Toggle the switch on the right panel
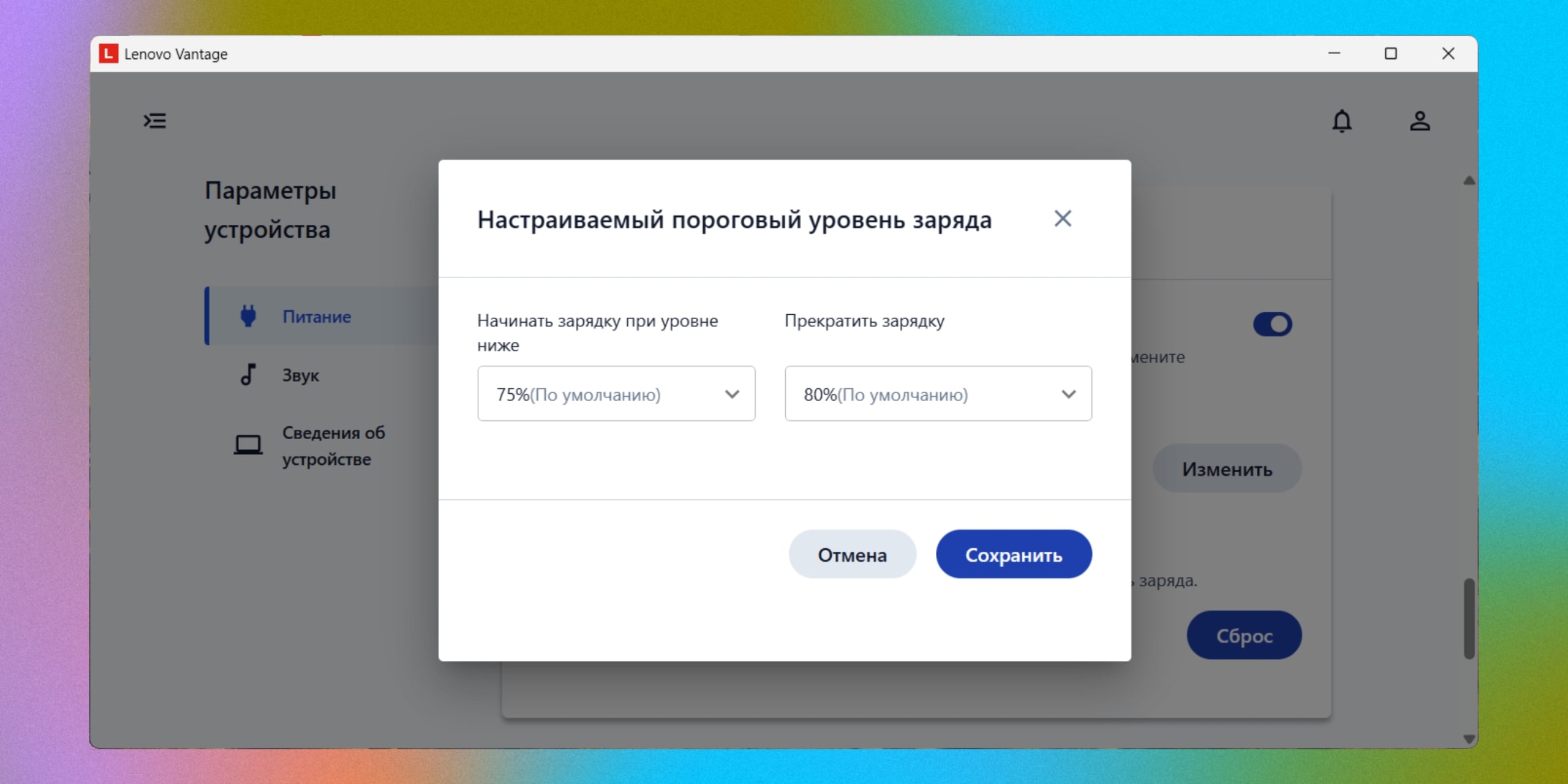 pyautogui.click(x=1273, y=324)
